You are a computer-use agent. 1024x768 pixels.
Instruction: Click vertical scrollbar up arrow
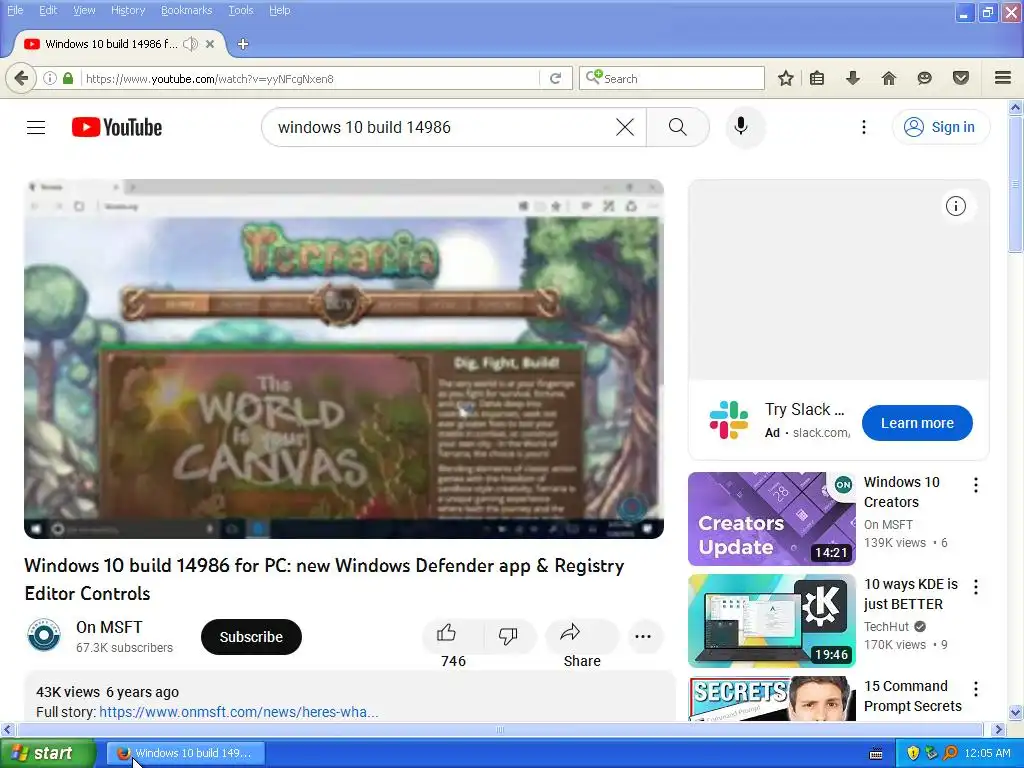(1016, 107)
